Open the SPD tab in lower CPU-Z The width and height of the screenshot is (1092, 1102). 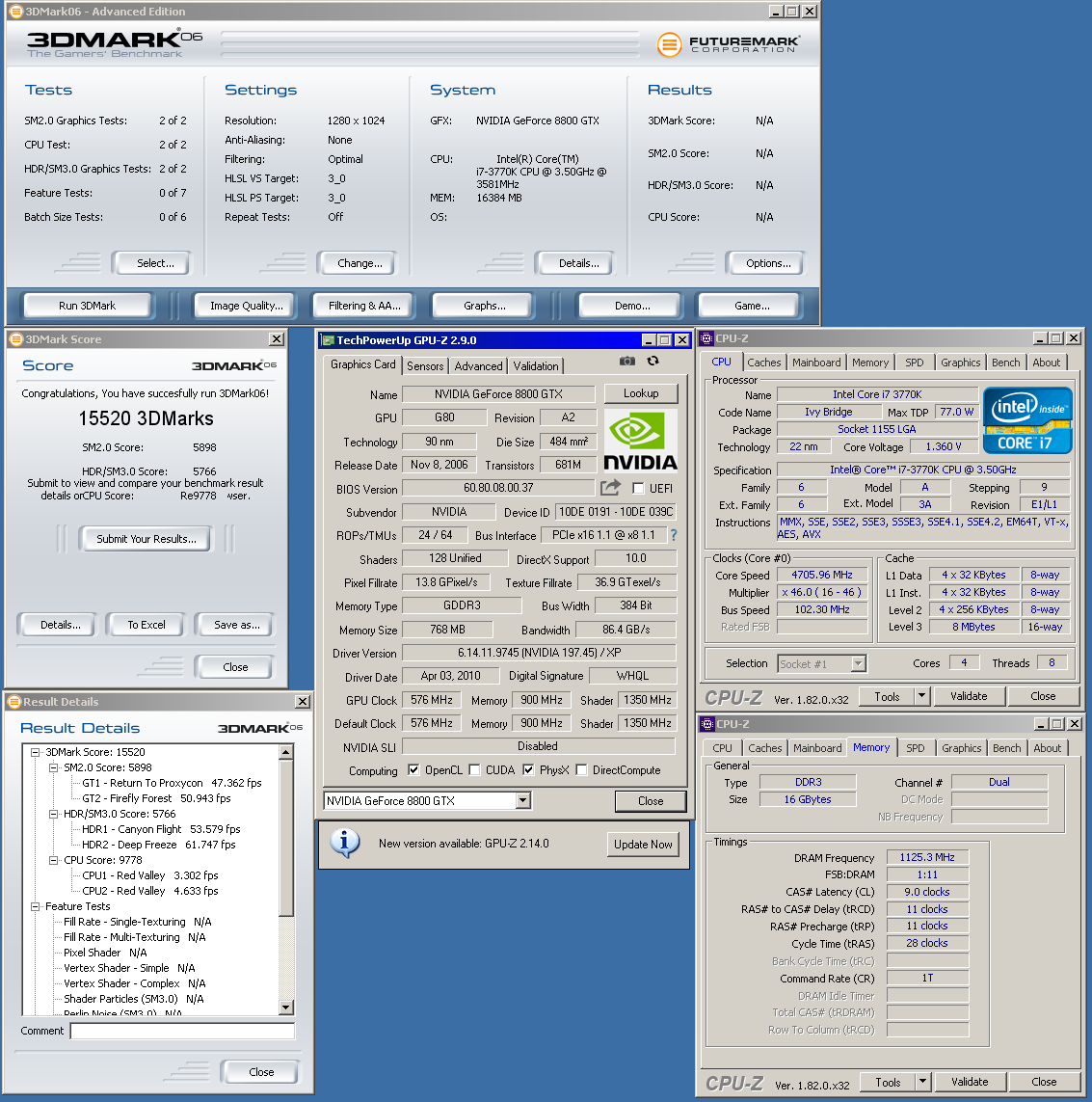pyautogui.click(x=916, y=748)
